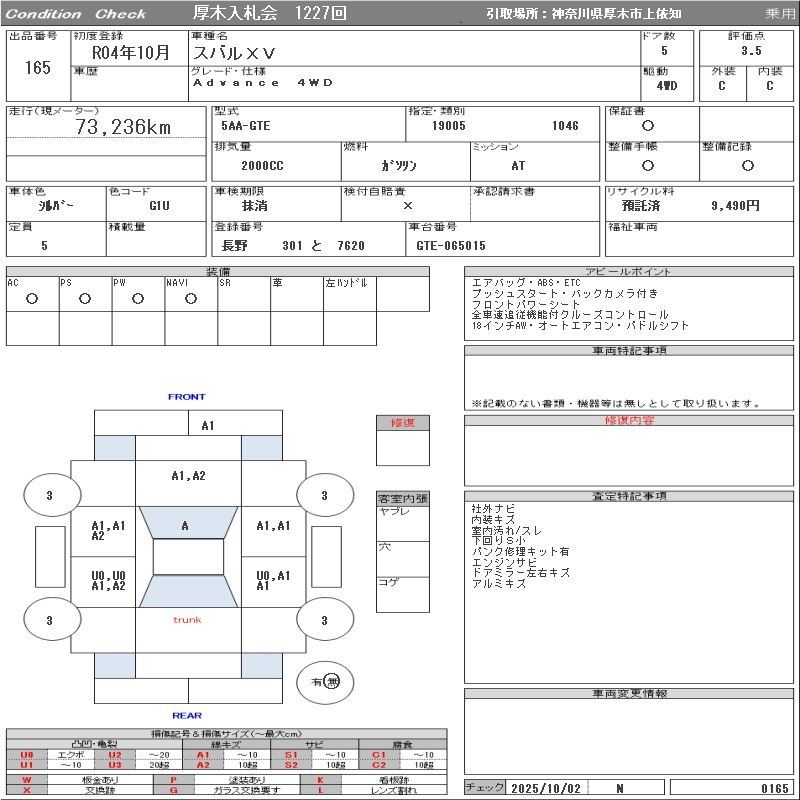Click the X 交換歴 legend marker
The image size is (800, 800).
click(x=27, y=789)
